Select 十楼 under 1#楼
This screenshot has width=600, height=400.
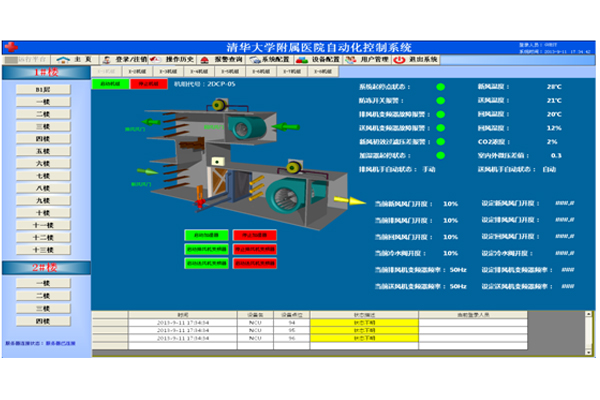point(43,213)
